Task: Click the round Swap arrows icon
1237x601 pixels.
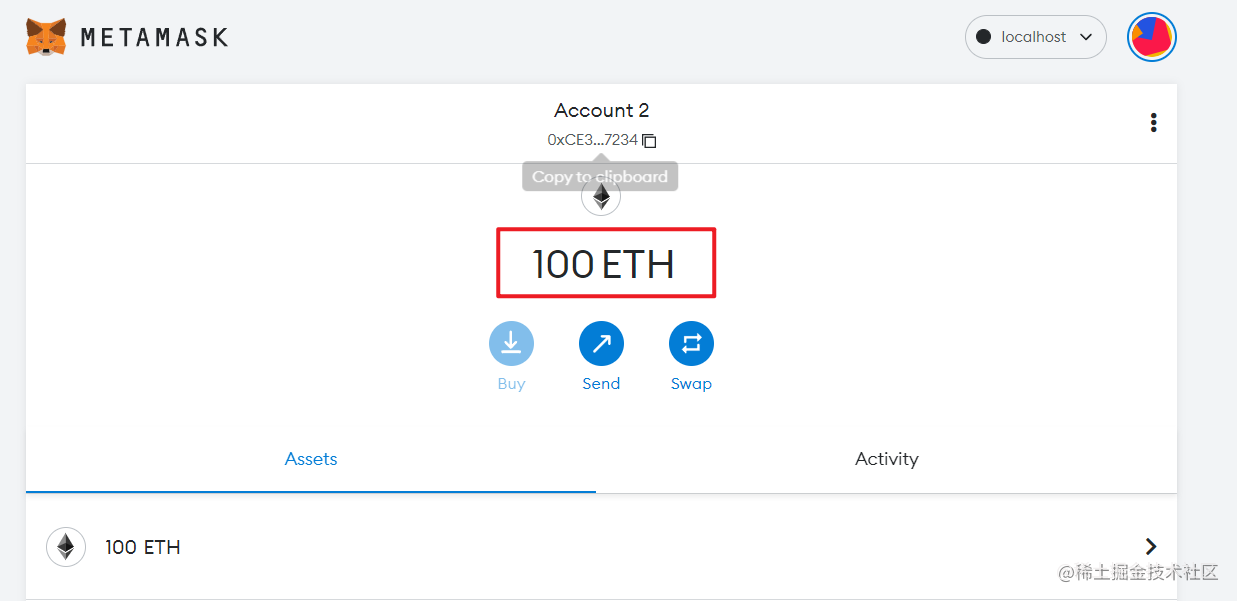Action: click(691, 344)
